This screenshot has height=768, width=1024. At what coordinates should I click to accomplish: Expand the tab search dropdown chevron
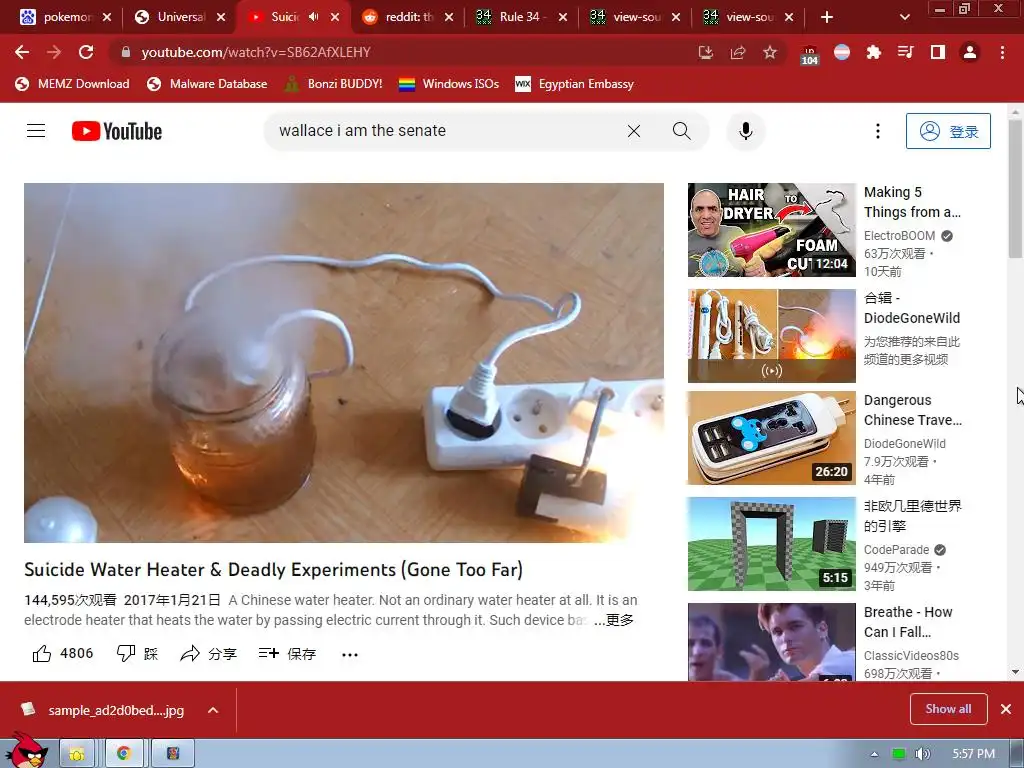coord(904,17)
